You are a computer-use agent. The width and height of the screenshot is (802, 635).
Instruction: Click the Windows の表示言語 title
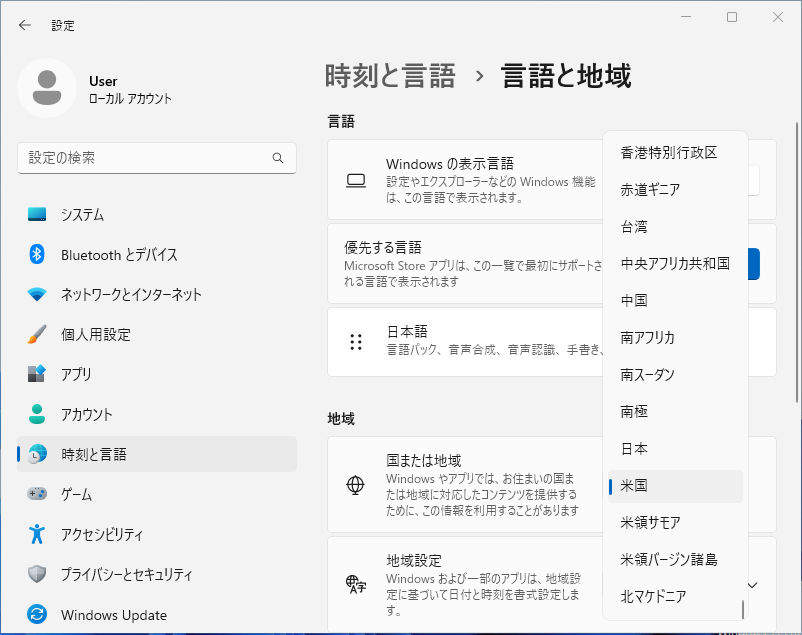point(450,164)
